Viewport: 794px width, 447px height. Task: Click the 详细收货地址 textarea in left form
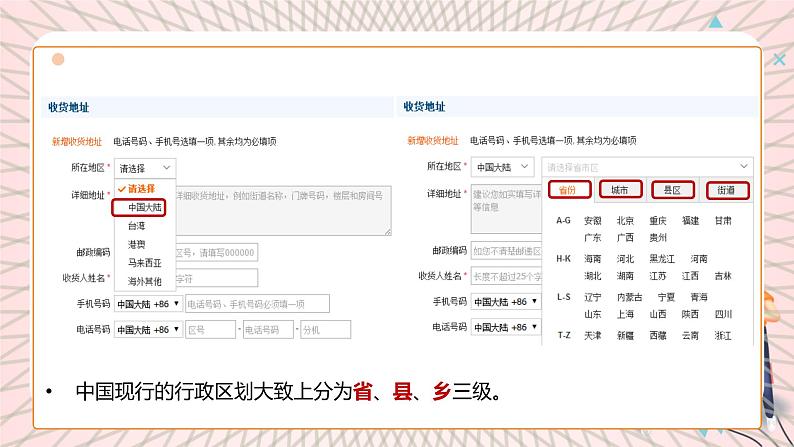284,210
